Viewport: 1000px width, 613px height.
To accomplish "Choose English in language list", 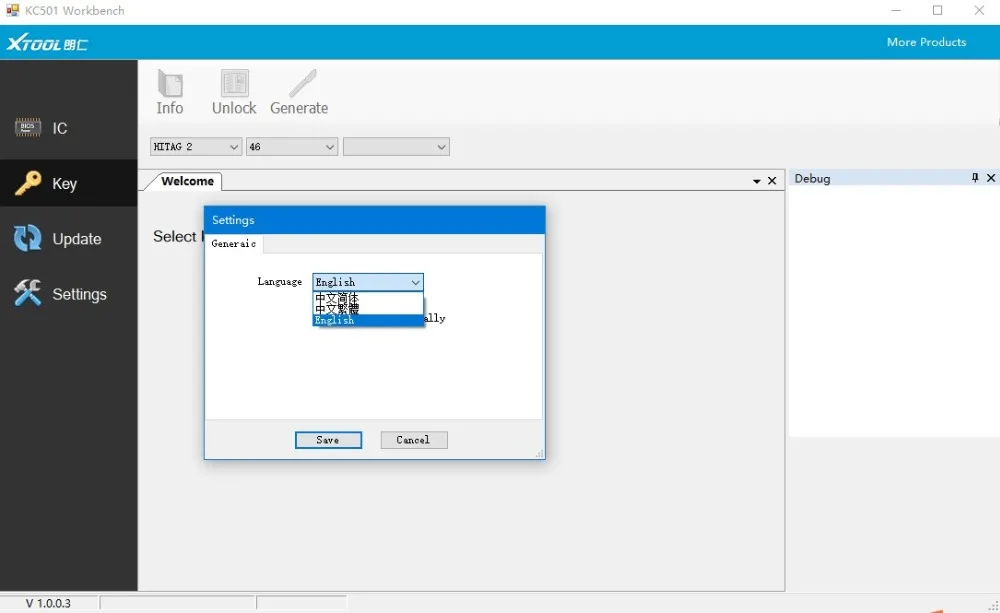I will point(367,320).
